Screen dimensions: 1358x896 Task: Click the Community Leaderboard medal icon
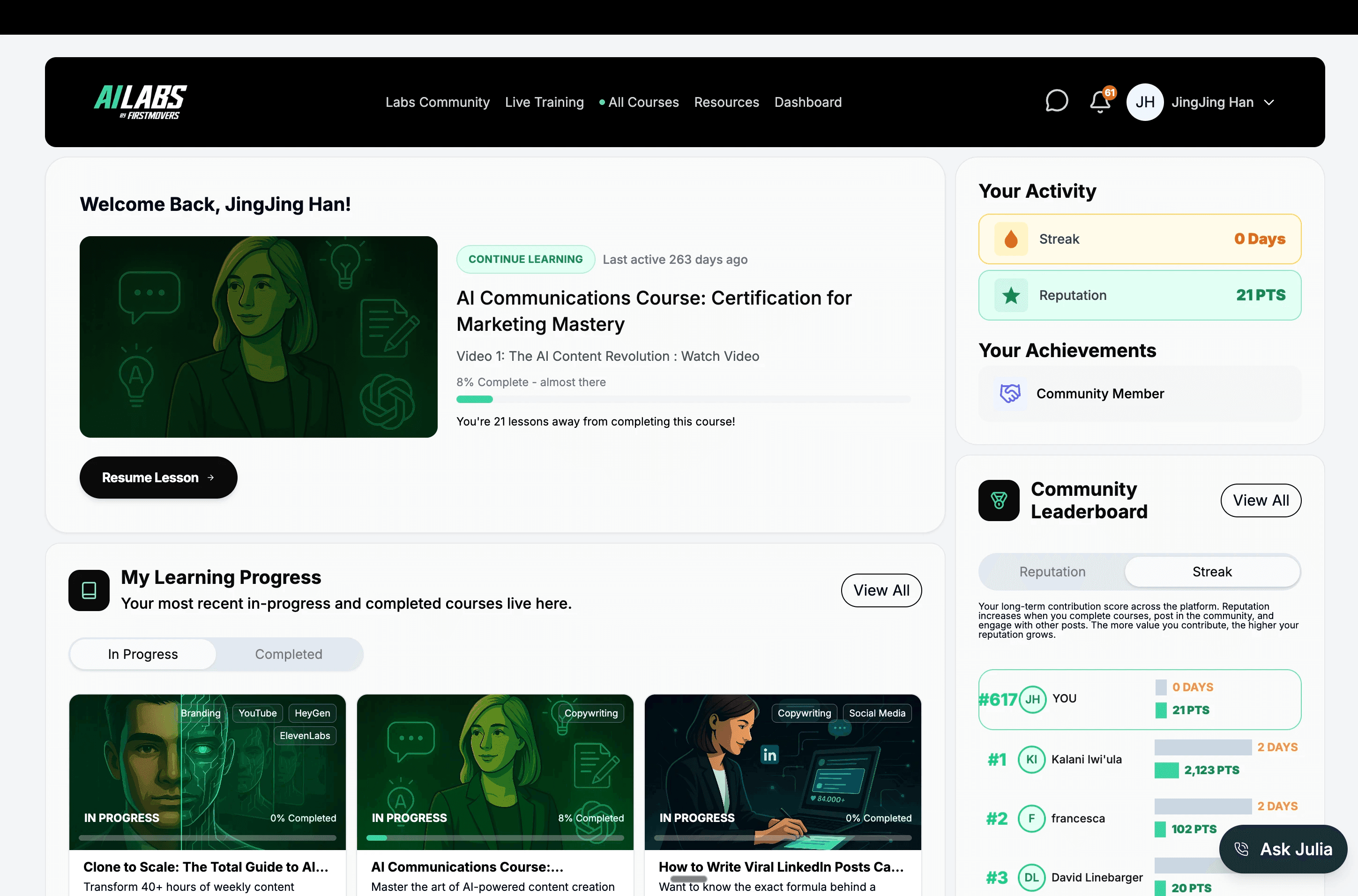point(998,500)
